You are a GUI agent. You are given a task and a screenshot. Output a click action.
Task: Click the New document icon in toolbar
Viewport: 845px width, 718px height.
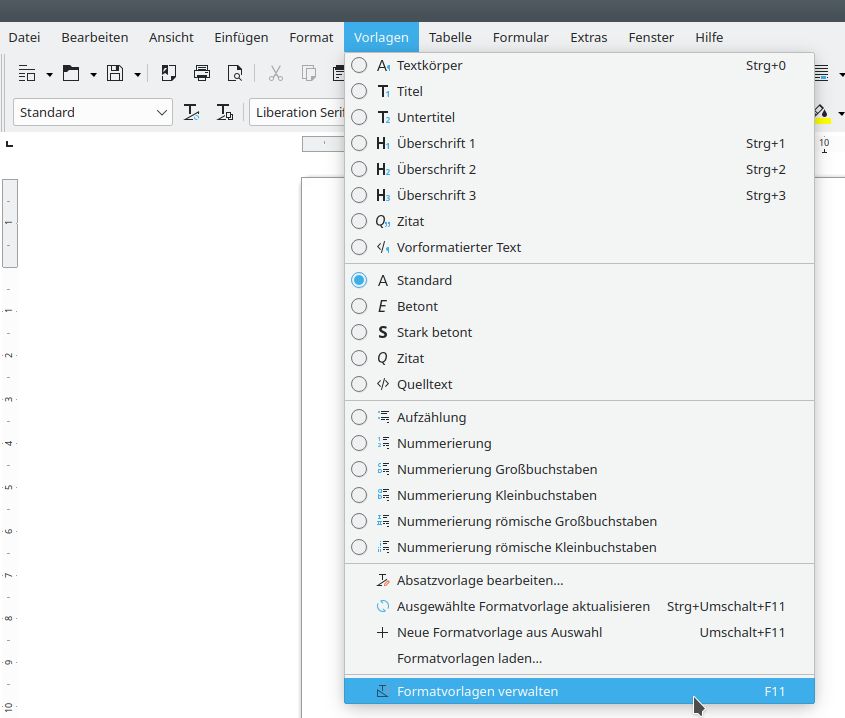tap(27, 73)
